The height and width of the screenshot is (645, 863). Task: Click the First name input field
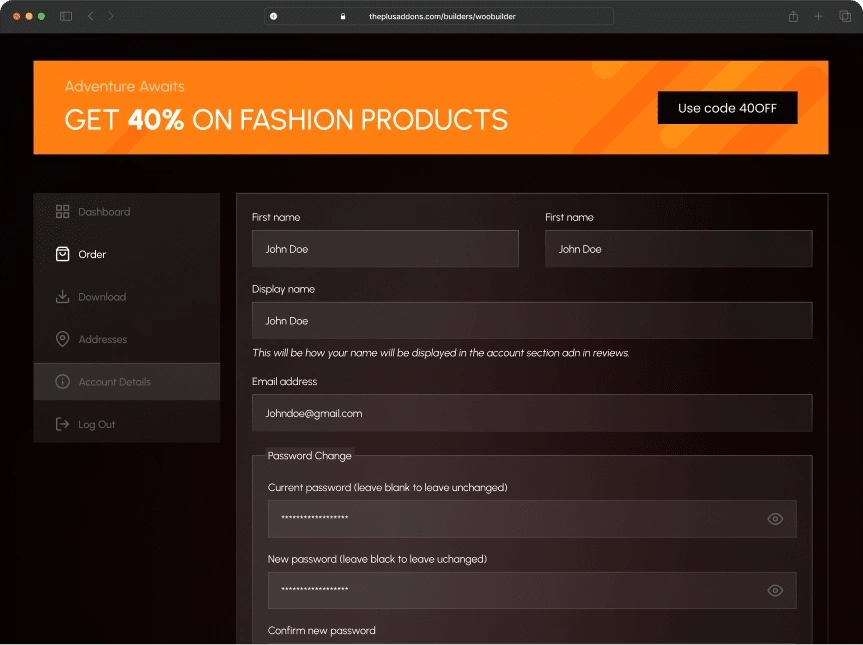[385, 249]
